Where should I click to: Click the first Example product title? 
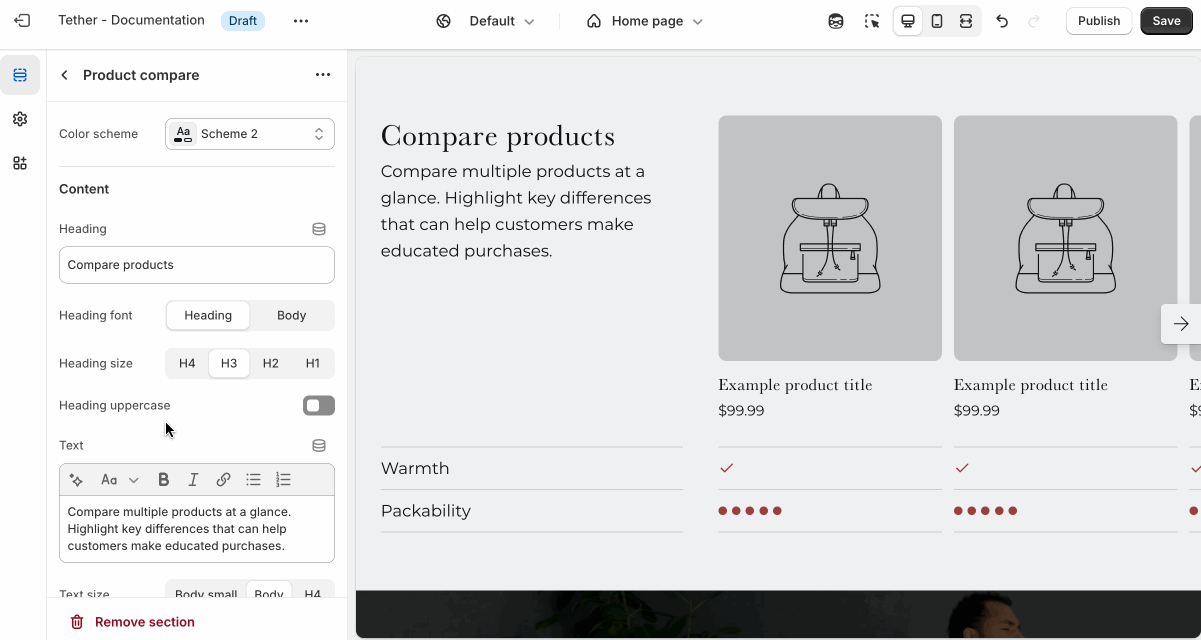click(795, 385)
